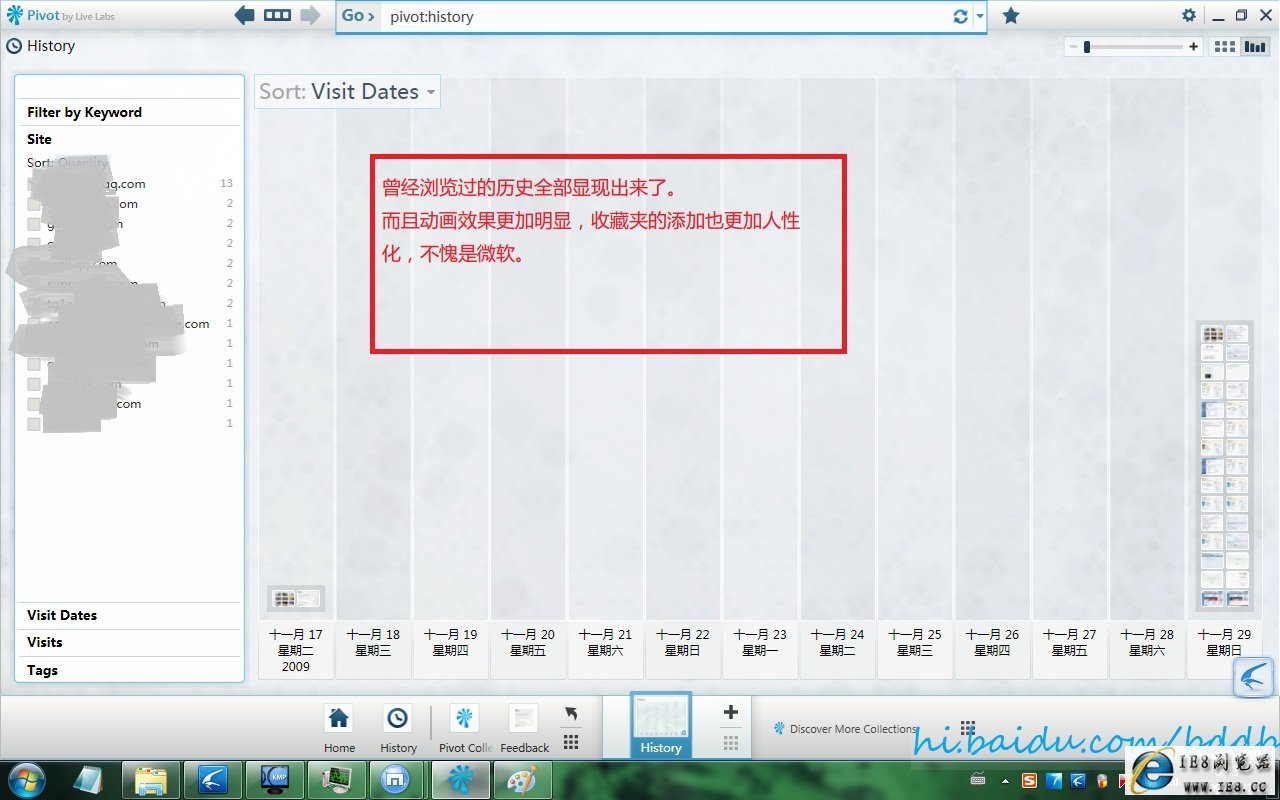This screenshot has width=1280, height=800.
Task: Click the History clock icon in header
Action: [x=14, y=46]
